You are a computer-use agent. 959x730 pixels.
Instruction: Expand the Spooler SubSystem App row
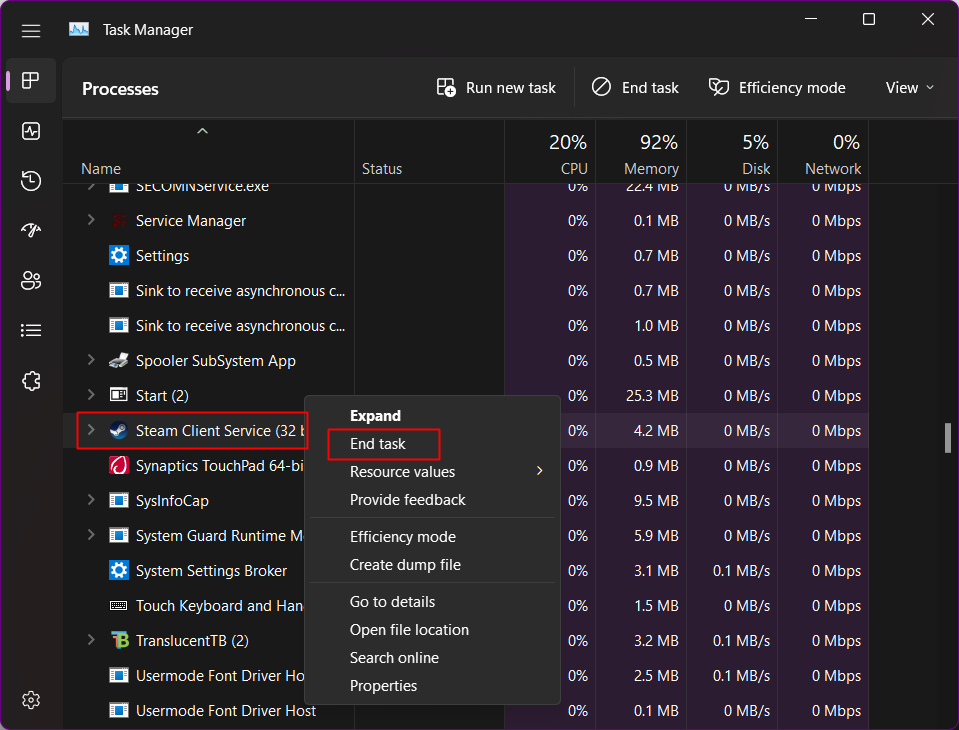point(91,361)
